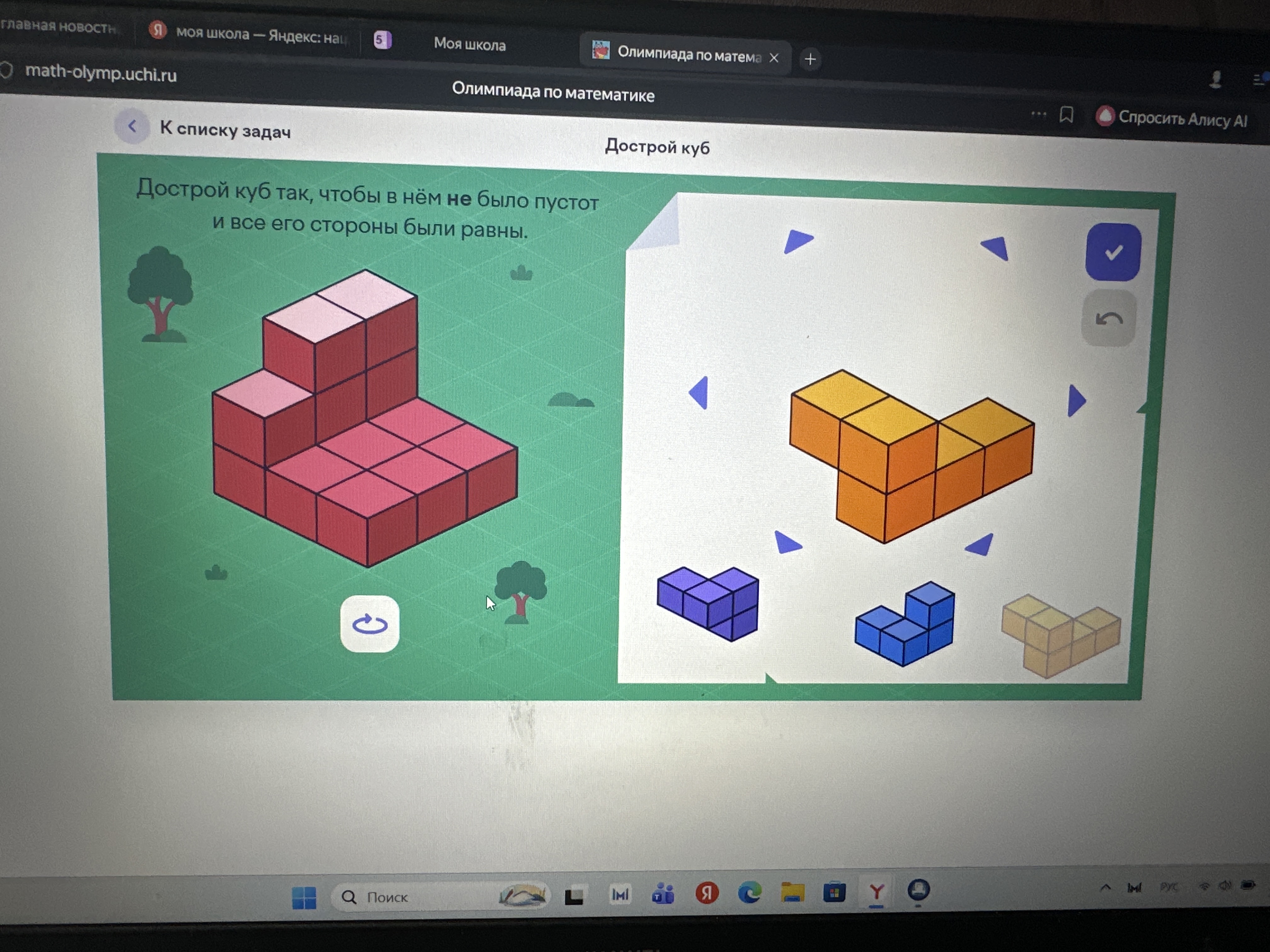This screenshot has height=952, width=1270.
Task: Rotate piece with left purple arrow
Action: 699,393
